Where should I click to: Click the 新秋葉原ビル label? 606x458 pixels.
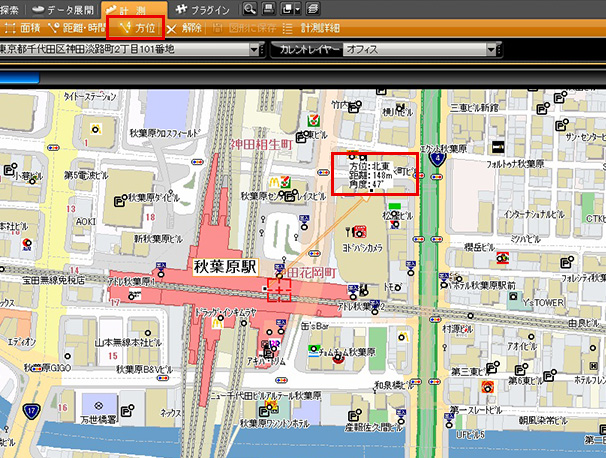click(x=158, y=239)
